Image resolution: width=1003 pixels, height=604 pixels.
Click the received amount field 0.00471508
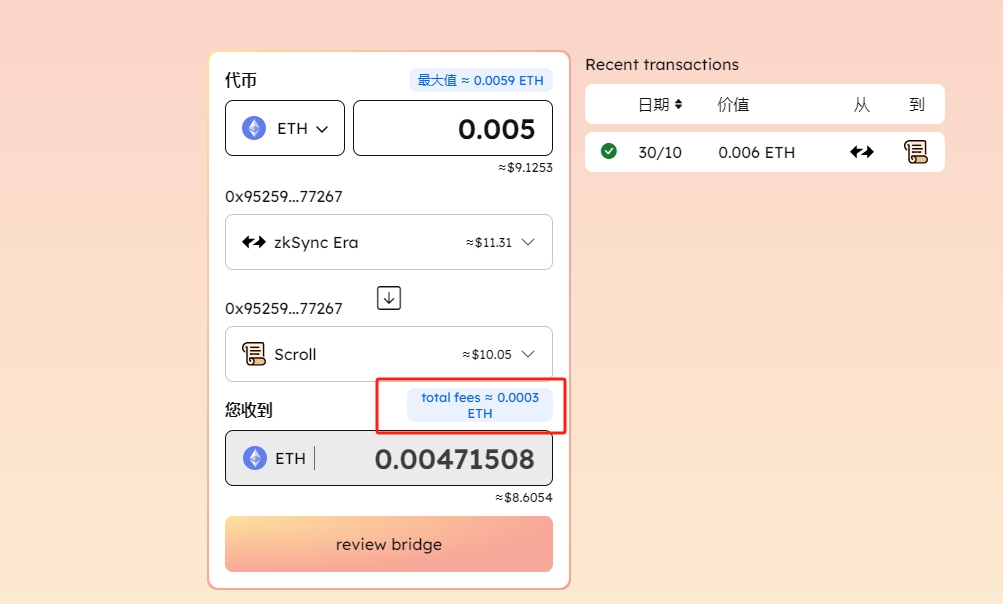[x=389, y=458]
